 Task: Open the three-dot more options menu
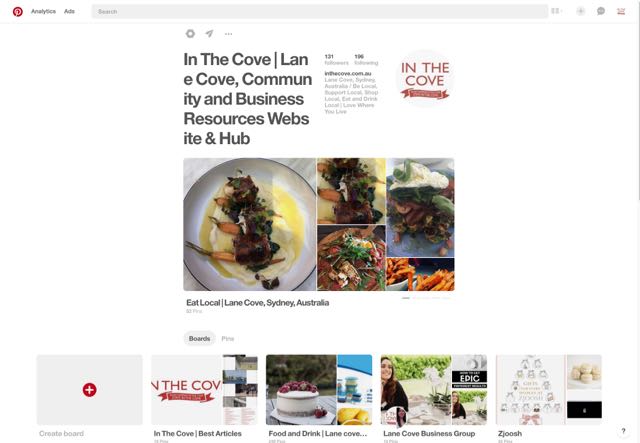pyautogui.click(x=229, y=34)
